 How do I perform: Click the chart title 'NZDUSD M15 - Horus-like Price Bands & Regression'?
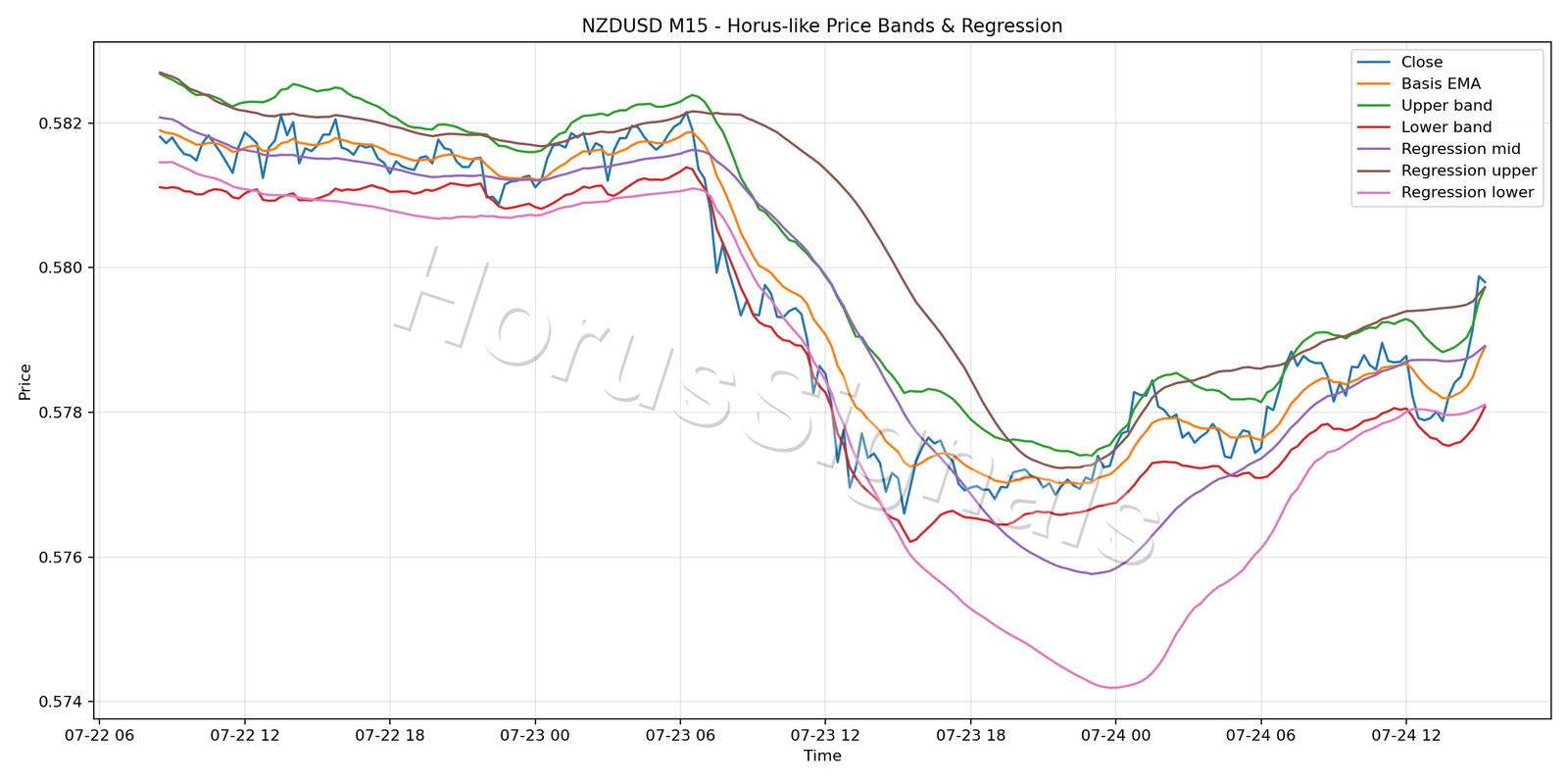[822, 26]
